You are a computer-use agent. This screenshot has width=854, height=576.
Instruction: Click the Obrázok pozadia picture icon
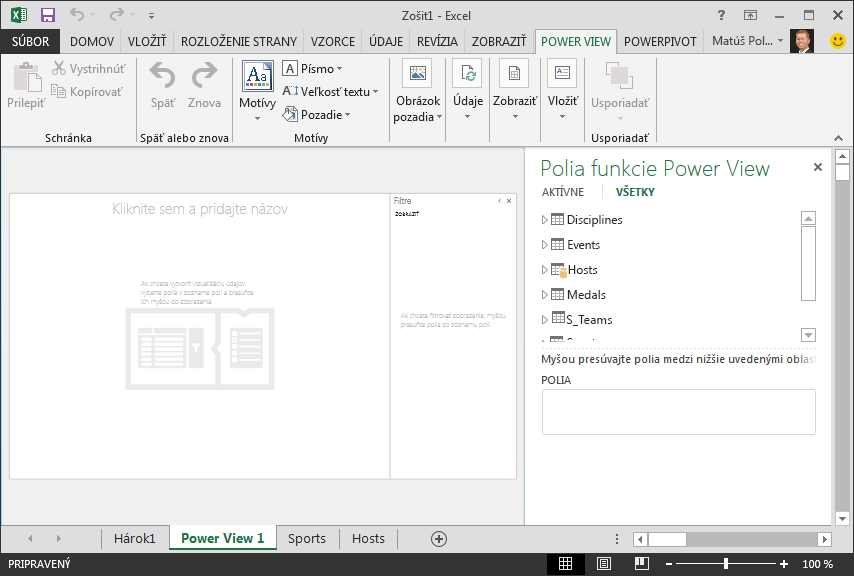click(418, 73)
